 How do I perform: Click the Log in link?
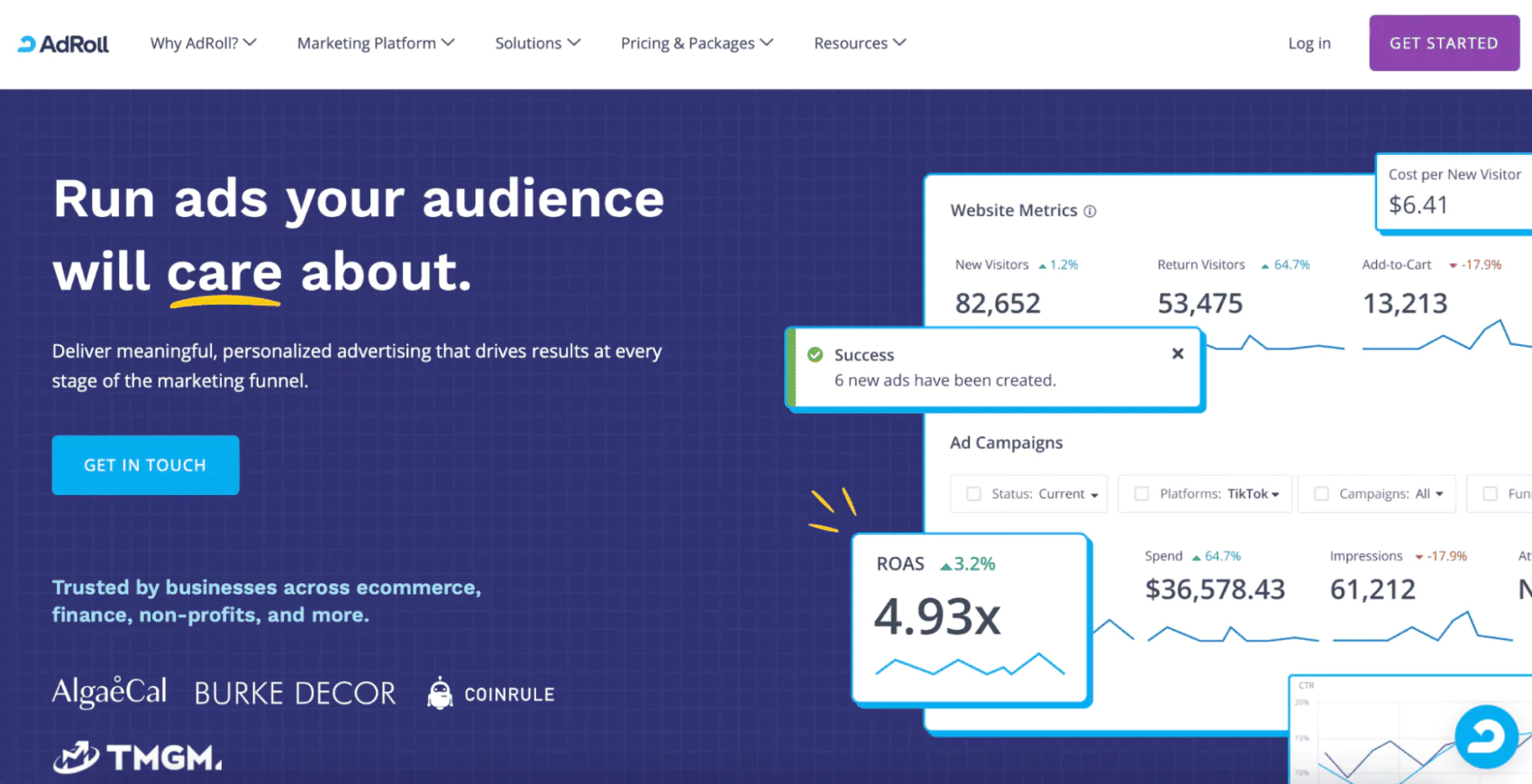(1309, 43)
